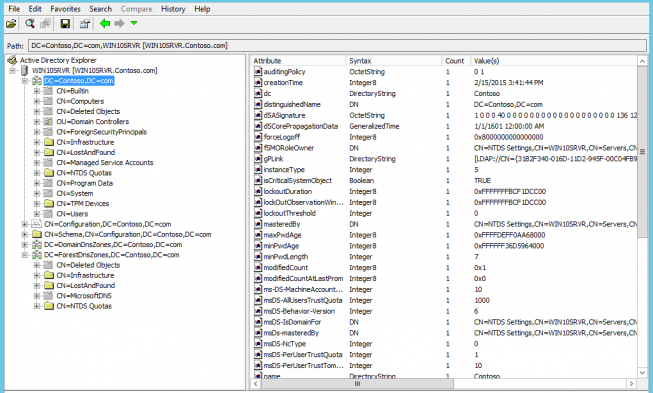This screenshot has height=393, width=653.
Task: Open the Edit menu
Action: coord(35,9)
